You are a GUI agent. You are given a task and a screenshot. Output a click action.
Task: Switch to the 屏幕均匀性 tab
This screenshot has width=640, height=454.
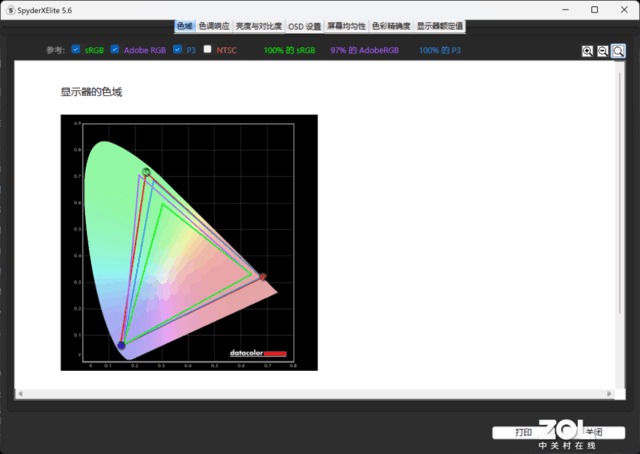tap(346, 26)
